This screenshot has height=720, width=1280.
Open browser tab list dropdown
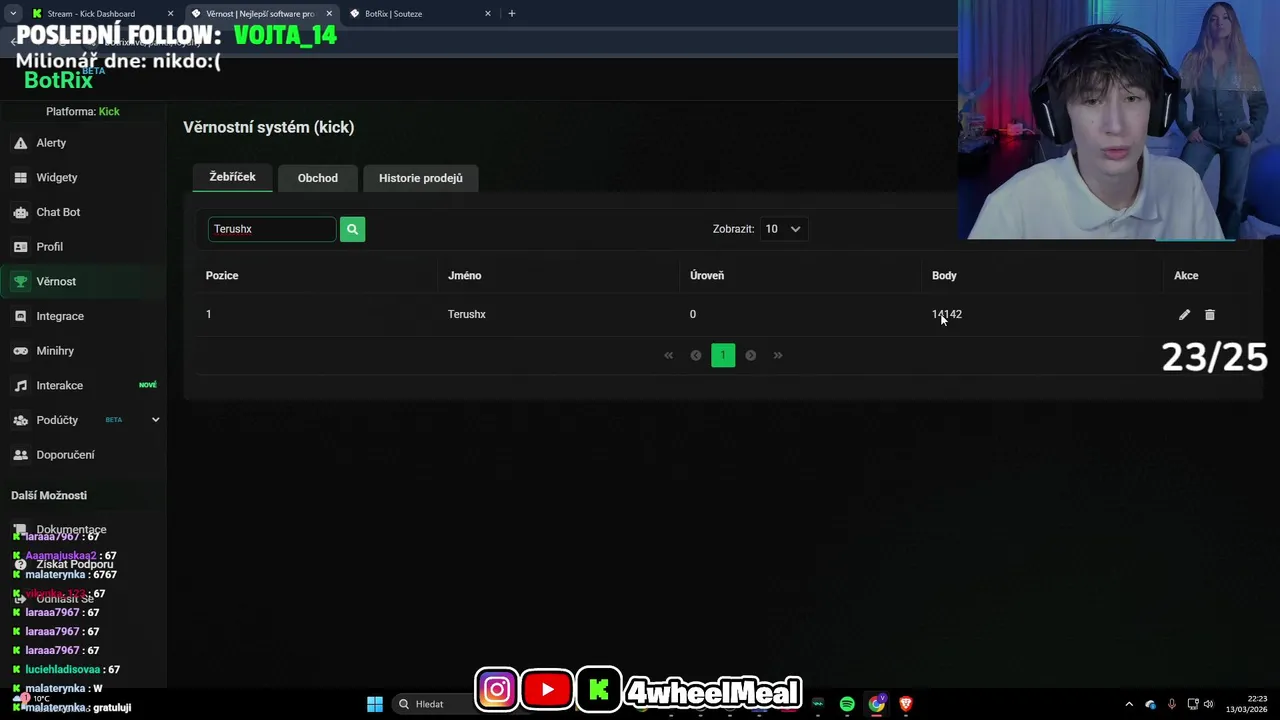point(13,13)
